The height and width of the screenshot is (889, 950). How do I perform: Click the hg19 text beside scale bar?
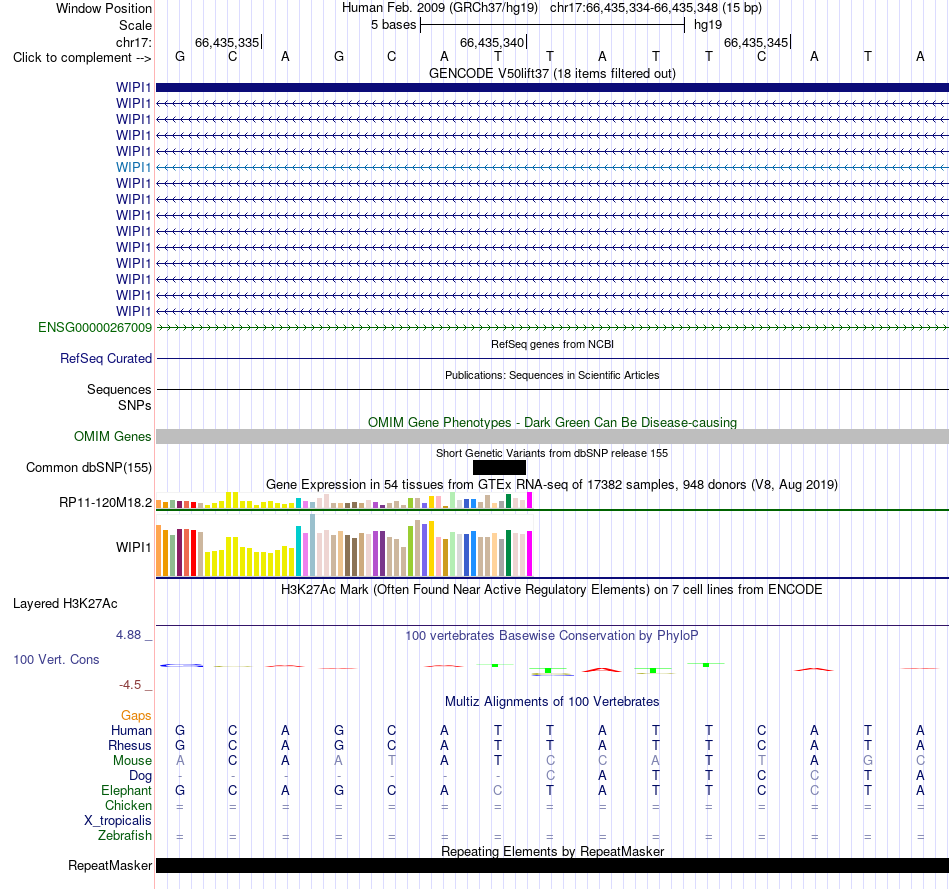708,25
